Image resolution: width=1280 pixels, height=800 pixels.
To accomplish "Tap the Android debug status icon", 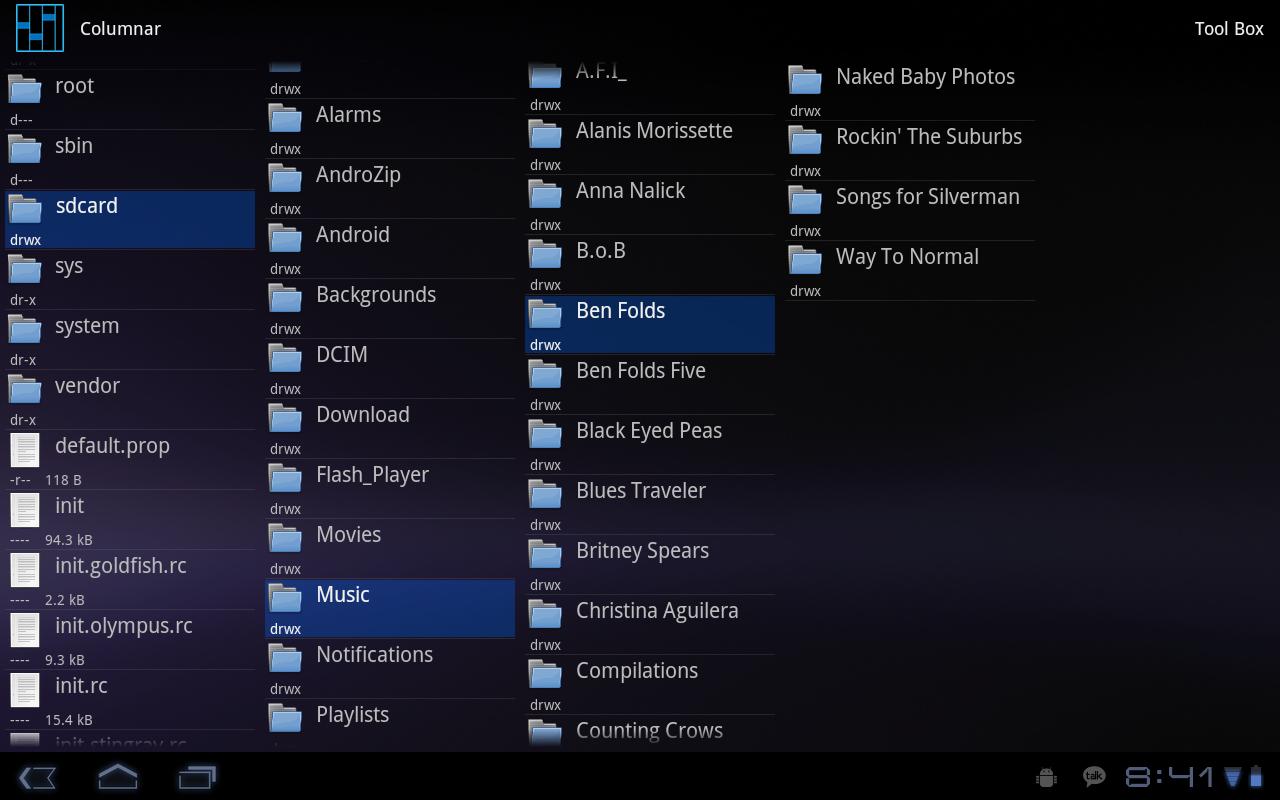I will [1047, 777].
